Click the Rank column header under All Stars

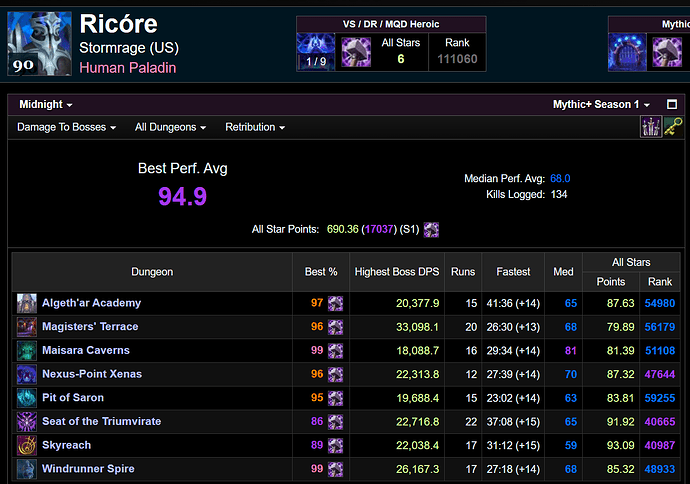(660, 282)
